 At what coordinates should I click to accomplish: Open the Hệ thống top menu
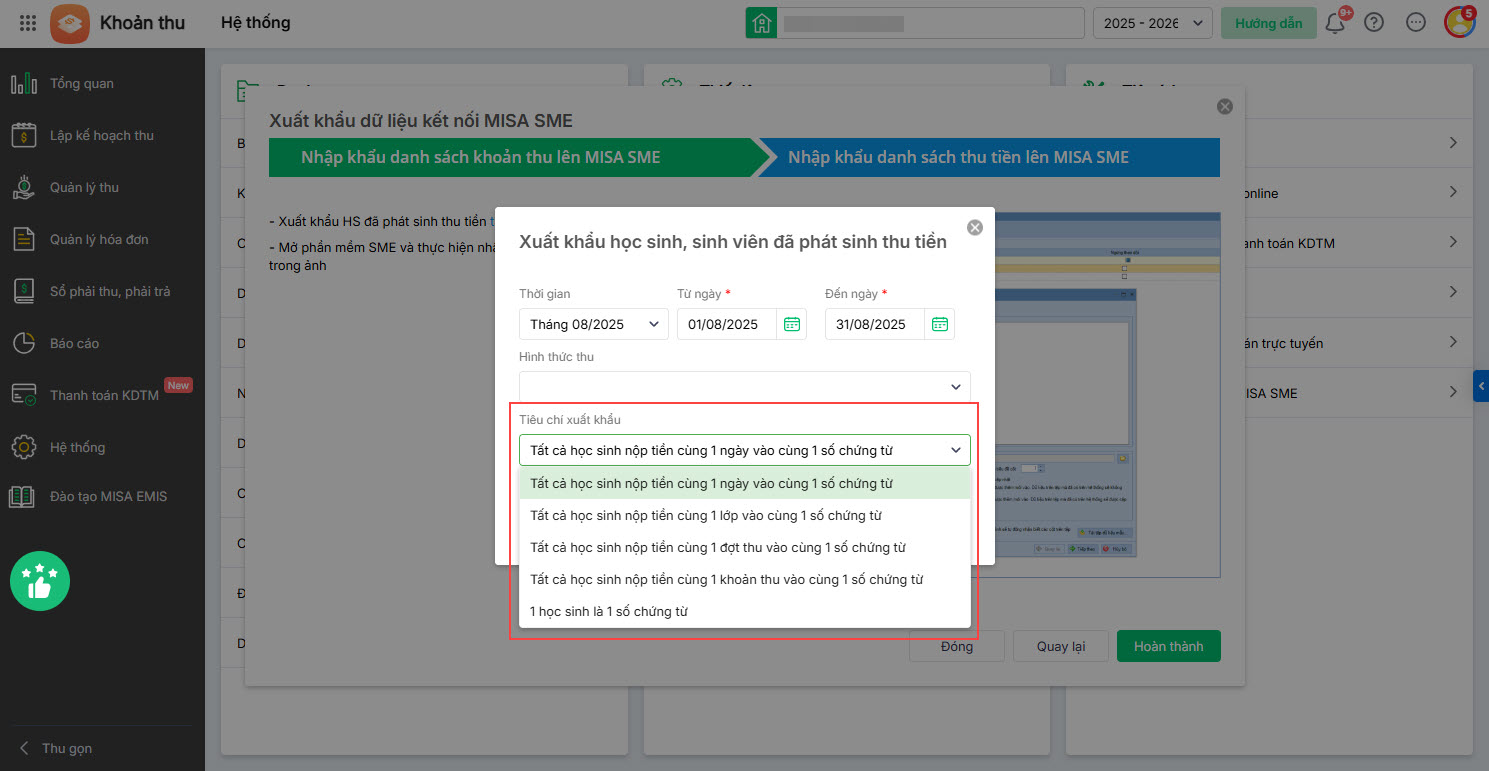pyautogui.click(x=256, y=23)
